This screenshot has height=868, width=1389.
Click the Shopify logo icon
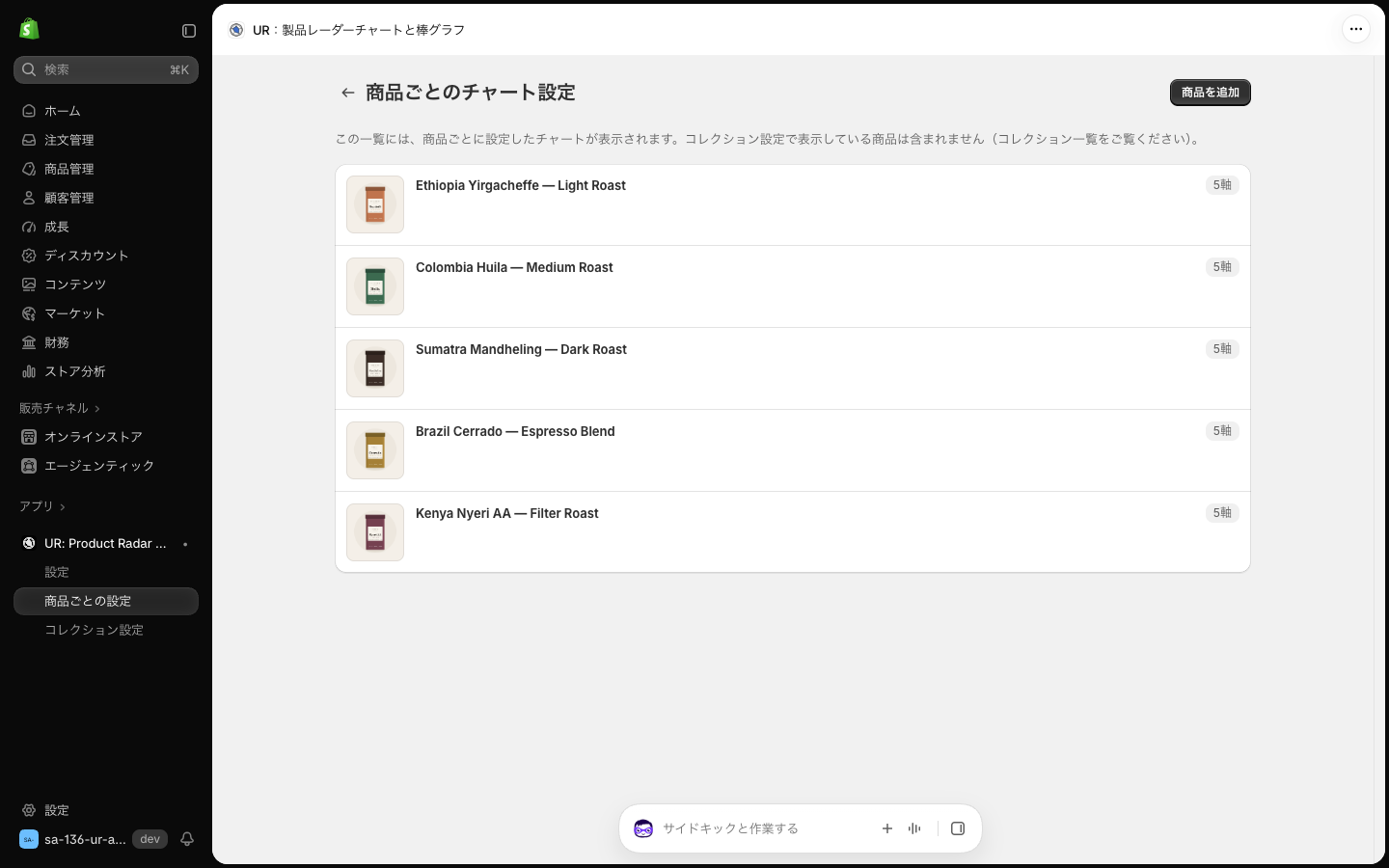click(29, 29)
